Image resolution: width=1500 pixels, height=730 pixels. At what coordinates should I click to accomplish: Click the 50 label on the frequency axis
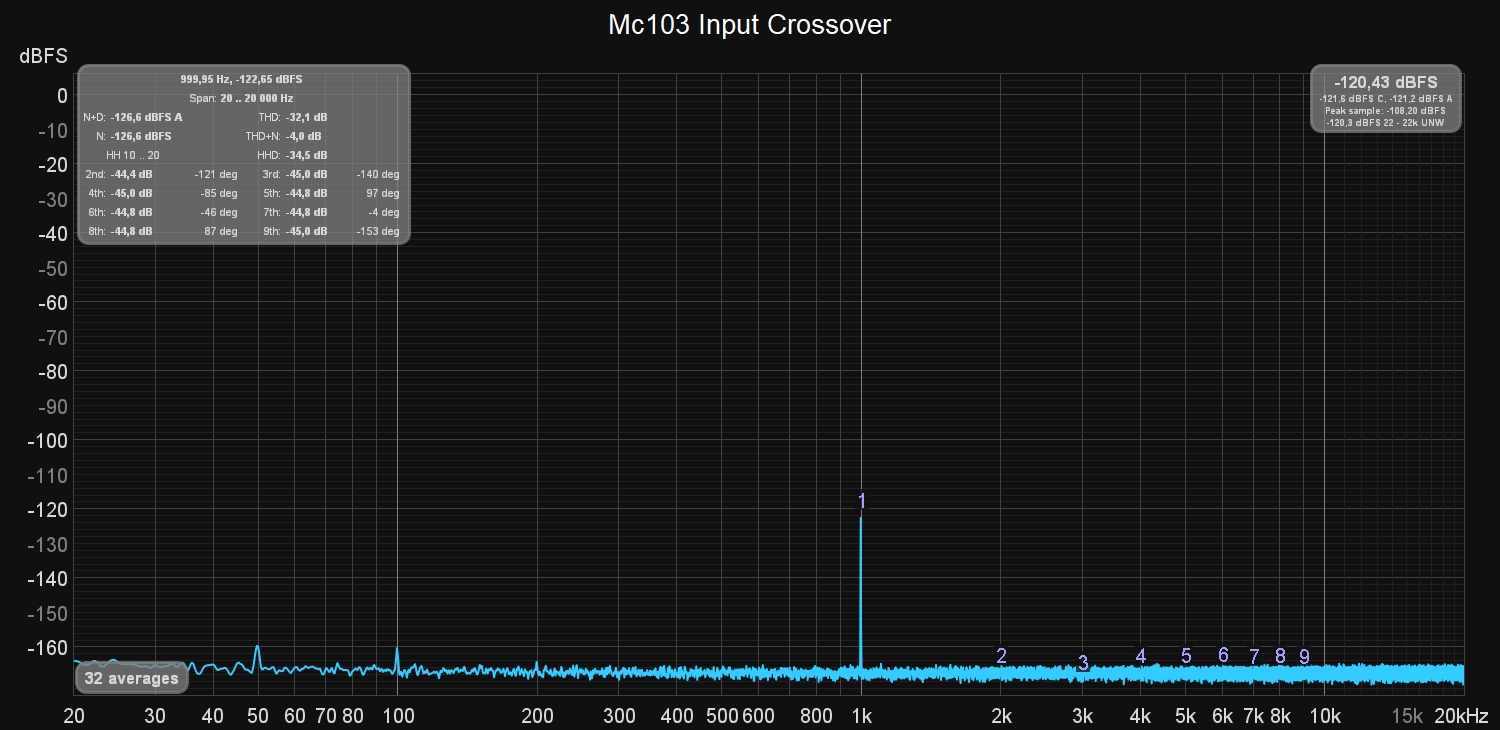pyautogui.click(x=258, y=716)
